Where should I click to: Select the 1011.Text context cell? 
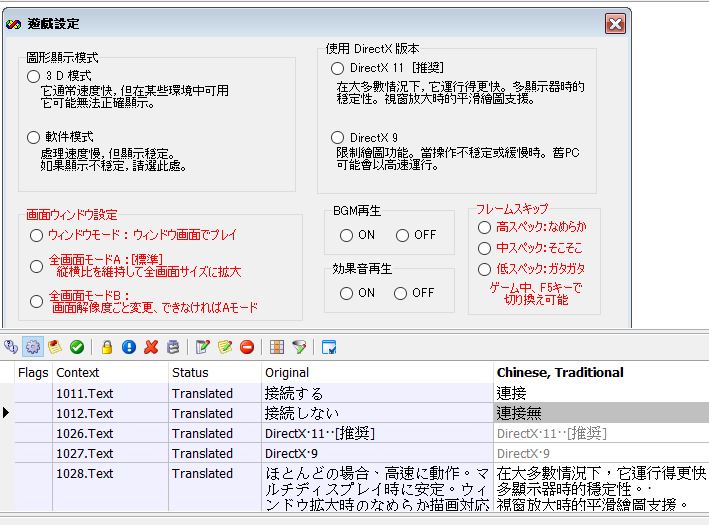(110, 393)
